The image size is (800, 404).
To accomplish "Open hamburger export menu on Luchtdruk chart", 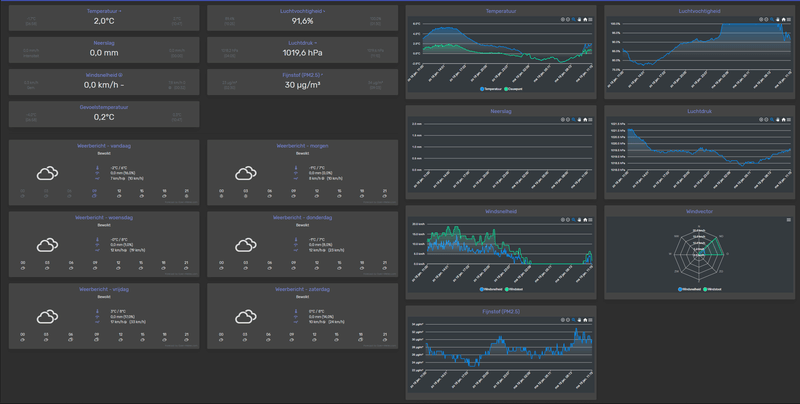I will point(789,119).
